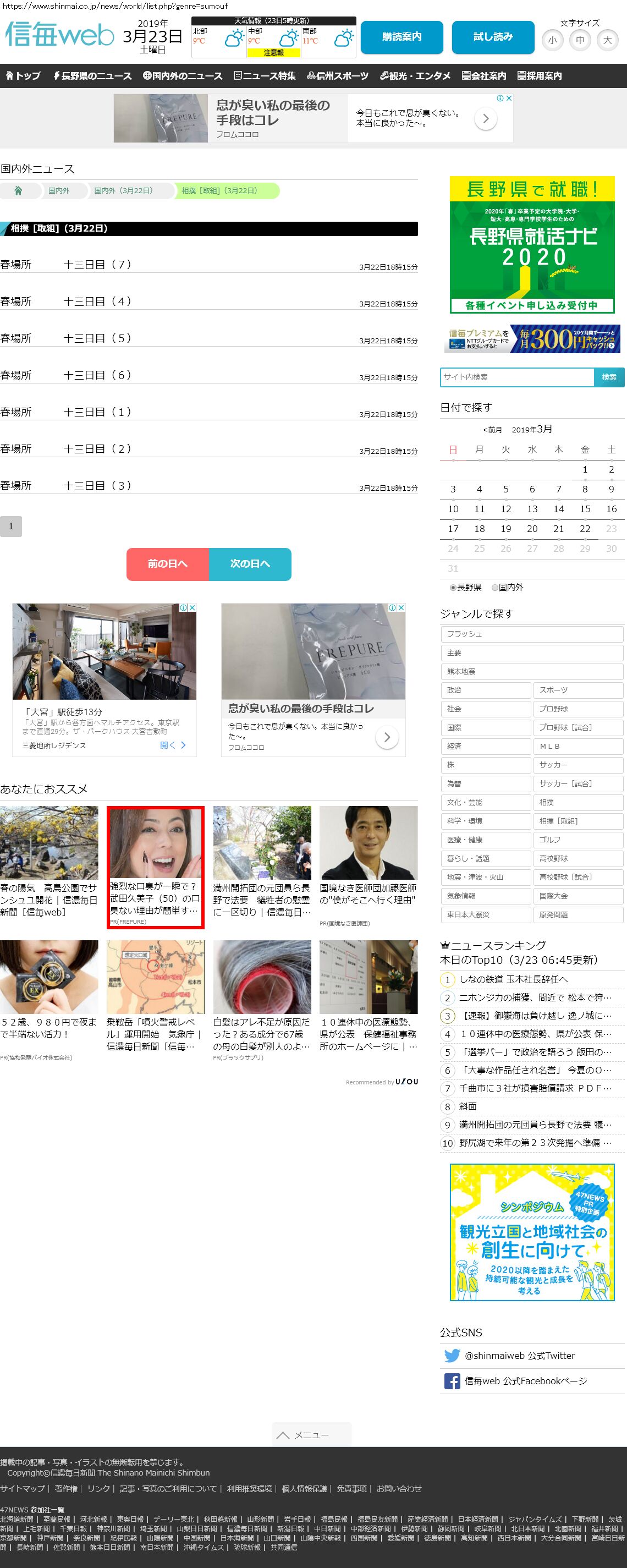
Task: Open the トップ nav menu item
Action: pyautogui.click(x=23, y=75)
